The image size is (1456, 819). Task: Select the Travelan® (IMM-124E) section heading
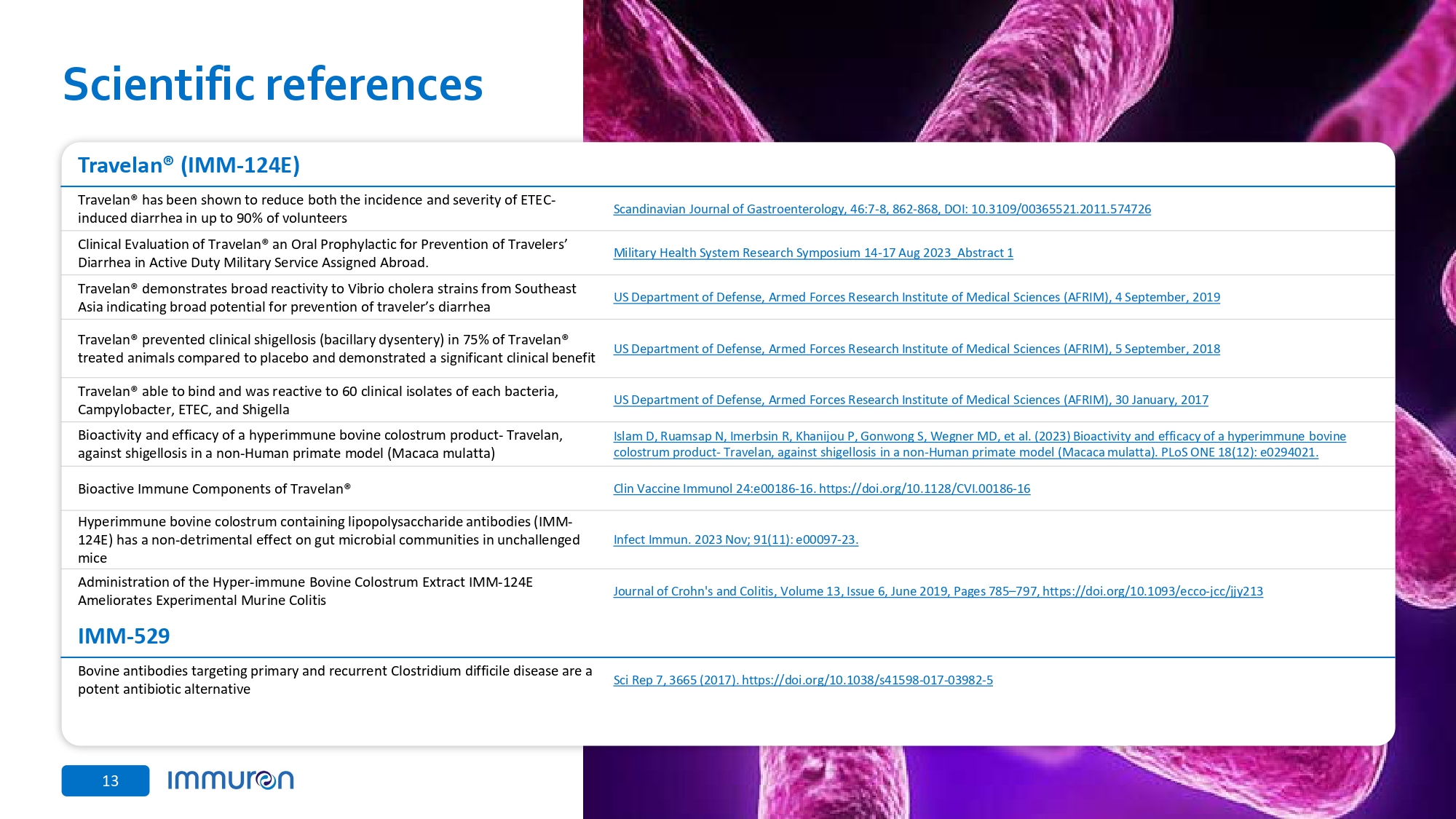(189, 165)
